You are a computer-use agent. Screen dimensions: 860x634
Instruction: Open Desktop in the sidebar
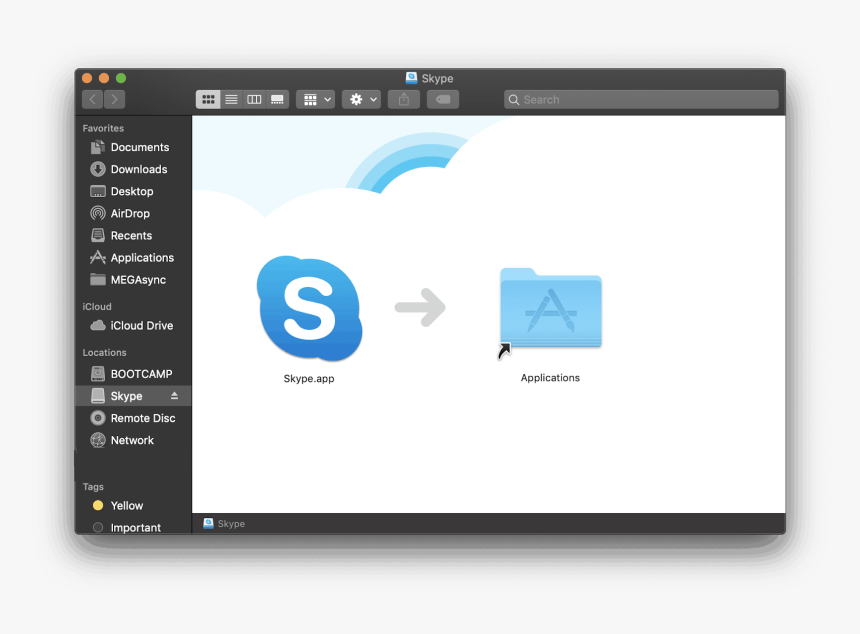click(x=133, y=191)
